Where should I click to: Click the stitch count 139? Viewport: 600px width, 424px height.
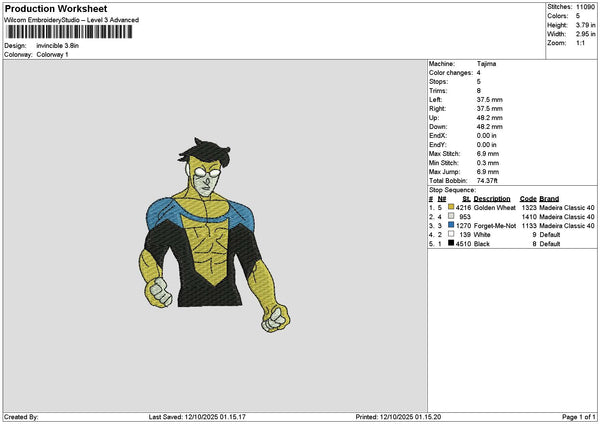465,235
